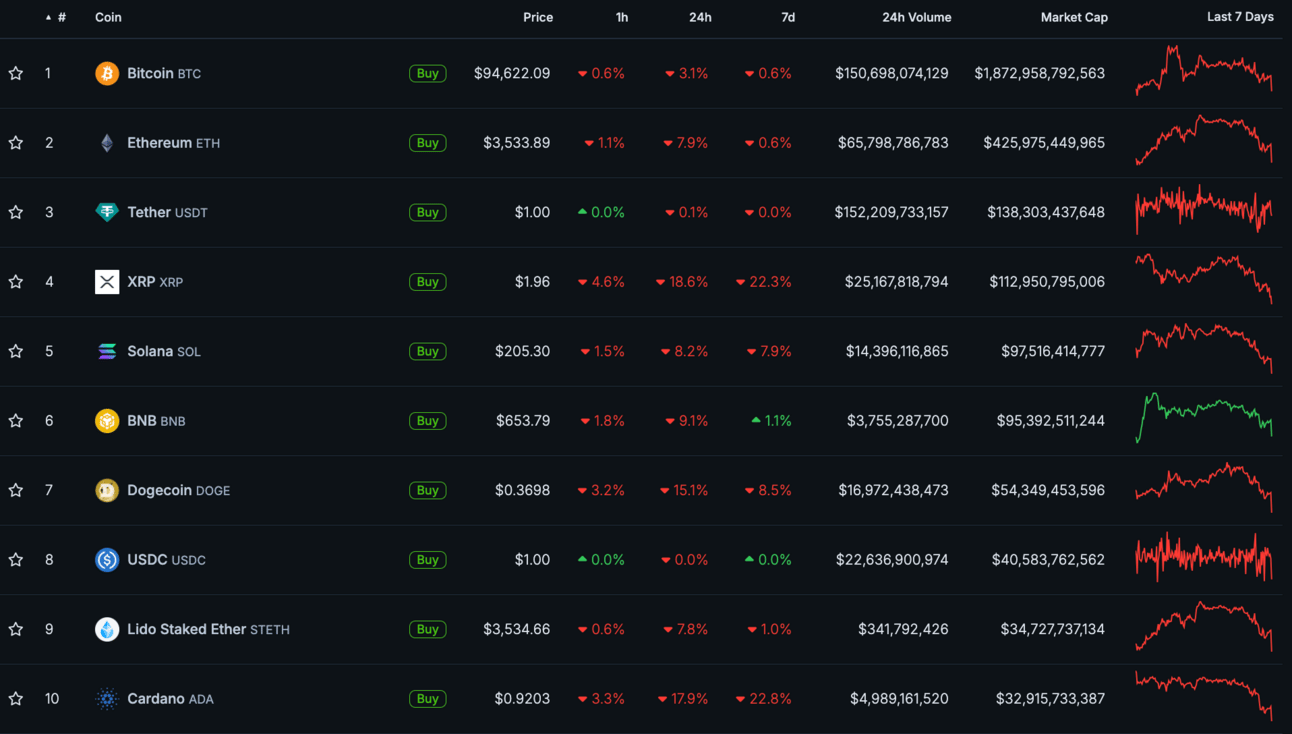Select Ethereum market cap $425,975,449,965

click(x=1044, y=143)
